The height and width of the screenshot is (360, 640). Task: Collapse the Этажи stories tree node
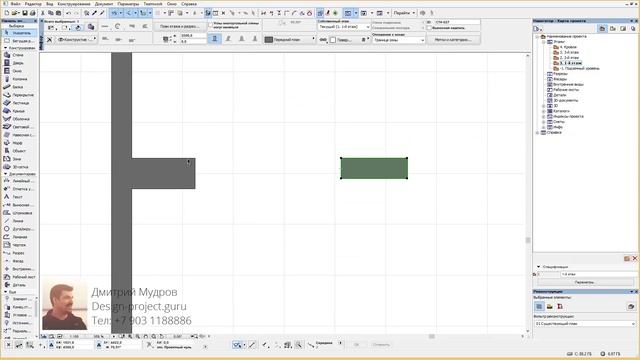pos(544,42)
